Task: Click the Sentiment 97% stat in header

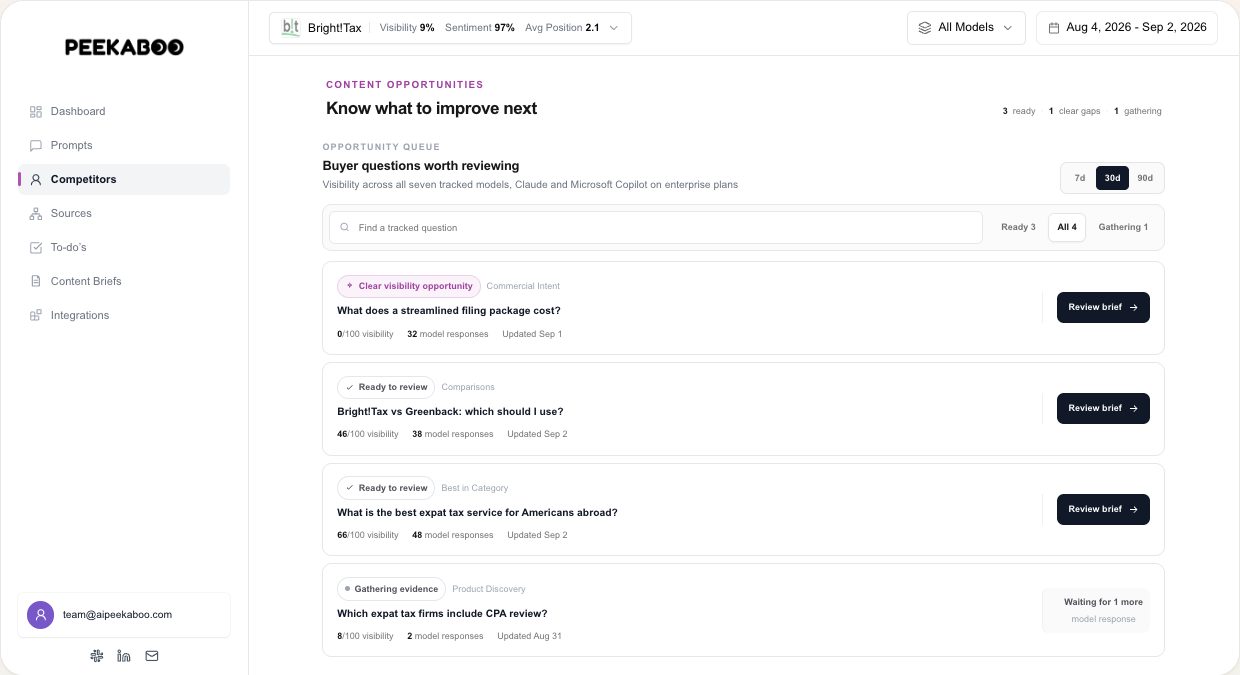Action: coord(480,28)
